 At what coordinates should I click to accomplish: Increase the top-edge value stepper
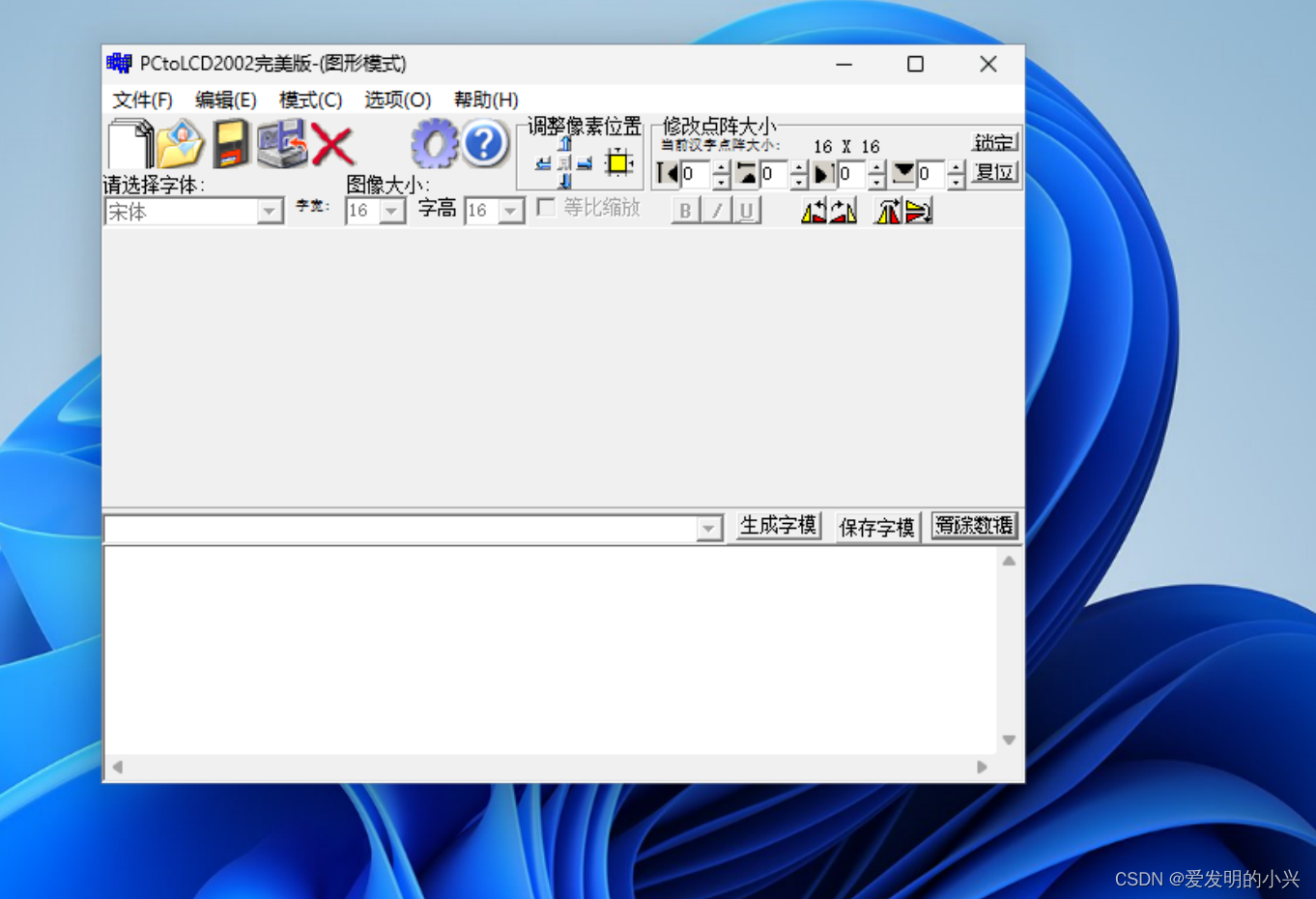[799, 168]
